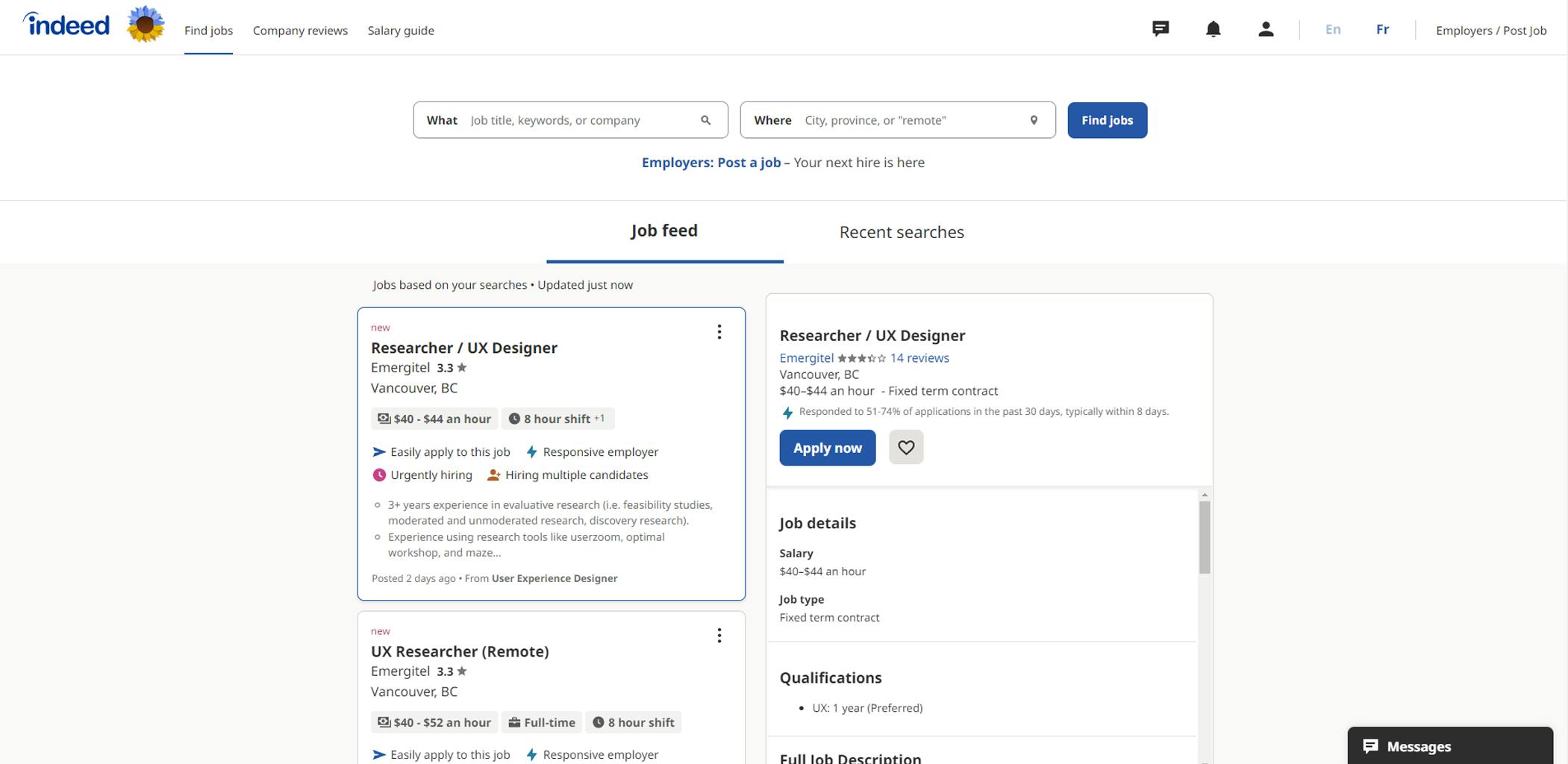Go to Employers / Post Job
This screenshot has width=1568, height=764.
click(x=1491, y=31)
